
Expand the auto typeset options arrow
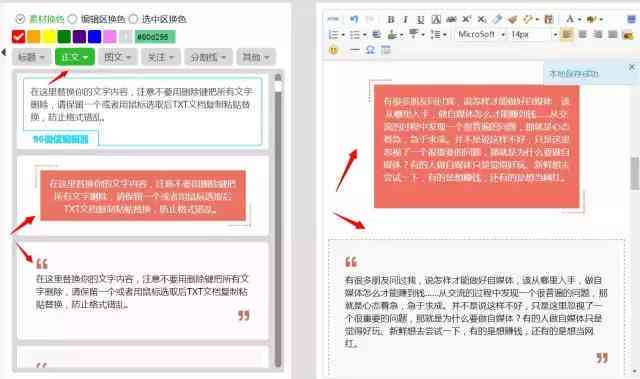click(x=537, y=20)
